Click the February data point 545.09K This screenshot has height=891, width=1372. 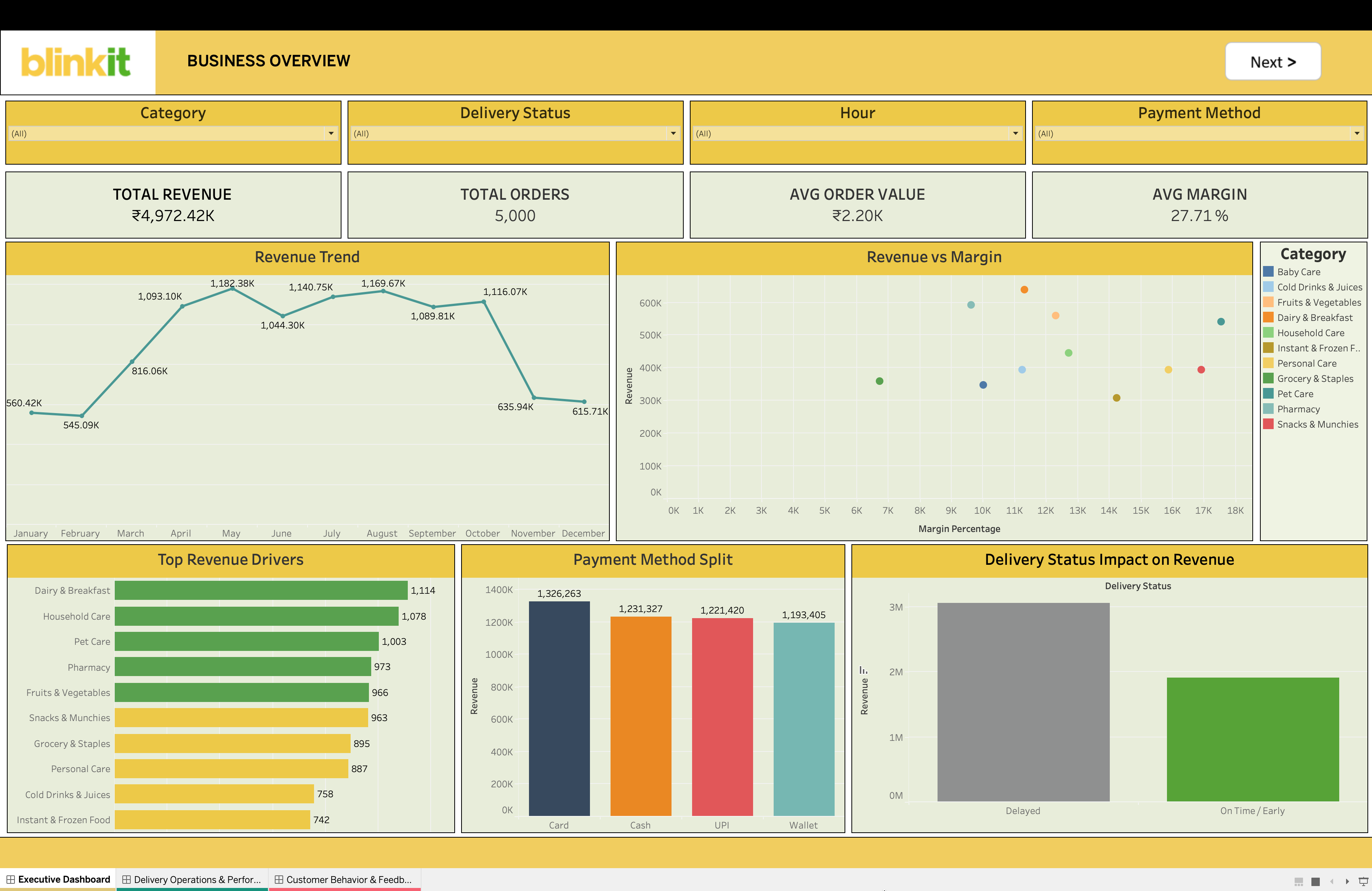(82, 415)
